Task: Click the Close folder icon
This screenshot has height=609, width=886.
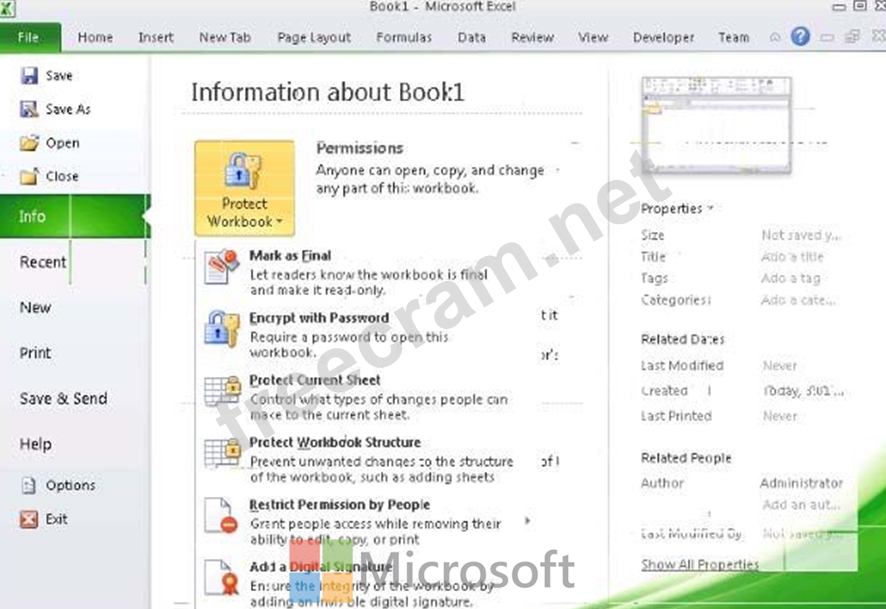Action: [x=29, y=176]
